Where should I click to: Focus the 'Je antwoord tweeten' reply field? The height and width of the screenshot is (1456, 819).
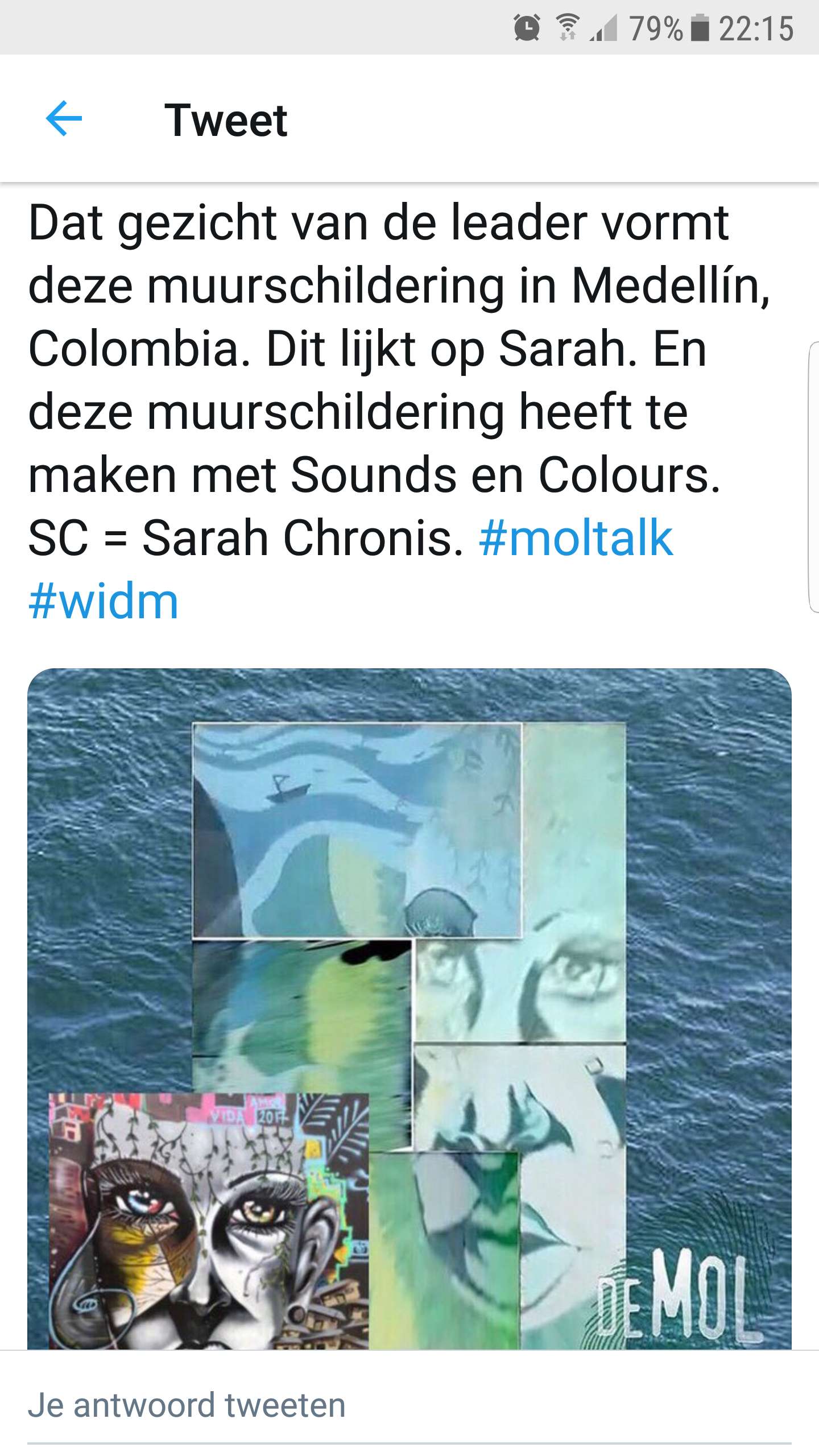point(409,1405)
